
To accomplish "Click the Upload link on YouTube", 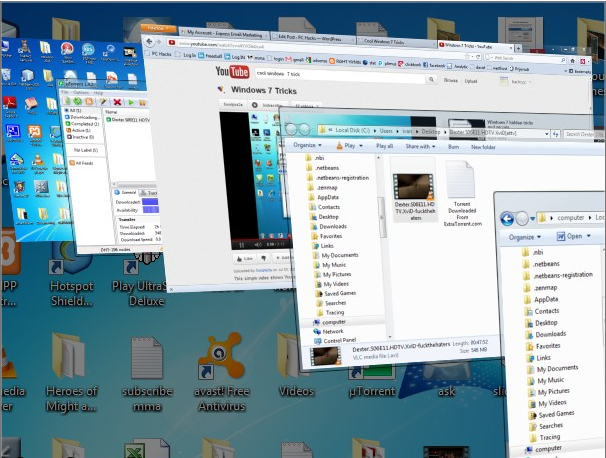I will coord(470,81).
